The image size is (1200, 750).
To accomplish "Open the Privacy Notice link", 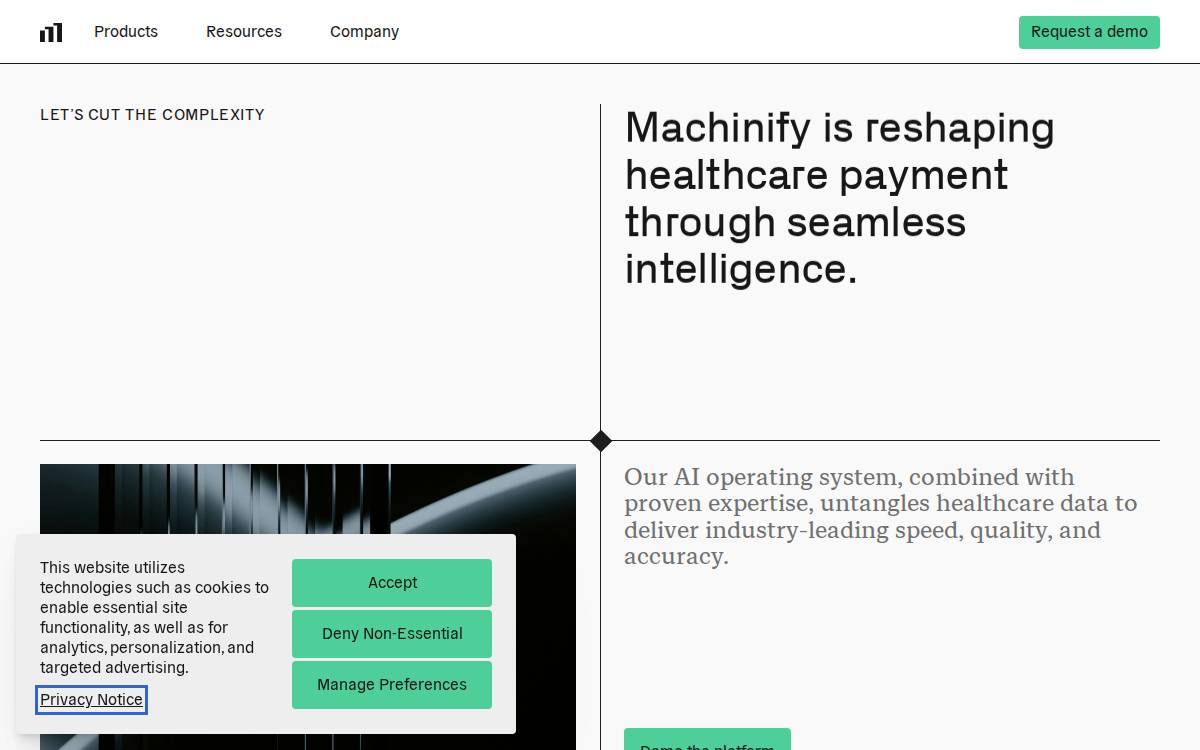I will 91,700.
